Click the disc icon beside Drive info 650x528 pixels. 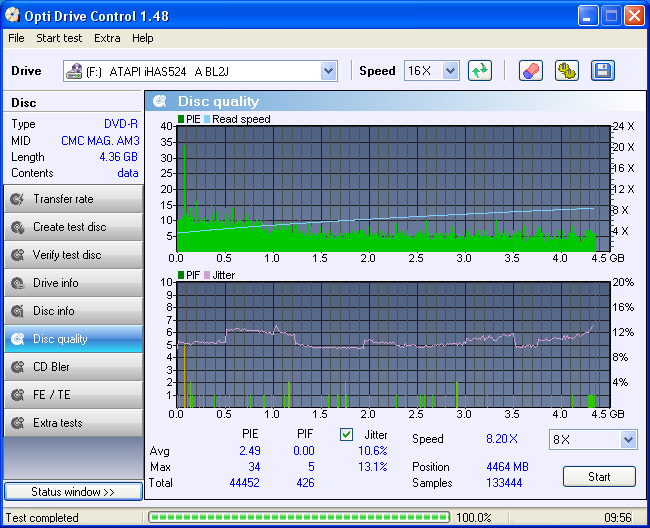pyautogui.click(x=17, y=283)
